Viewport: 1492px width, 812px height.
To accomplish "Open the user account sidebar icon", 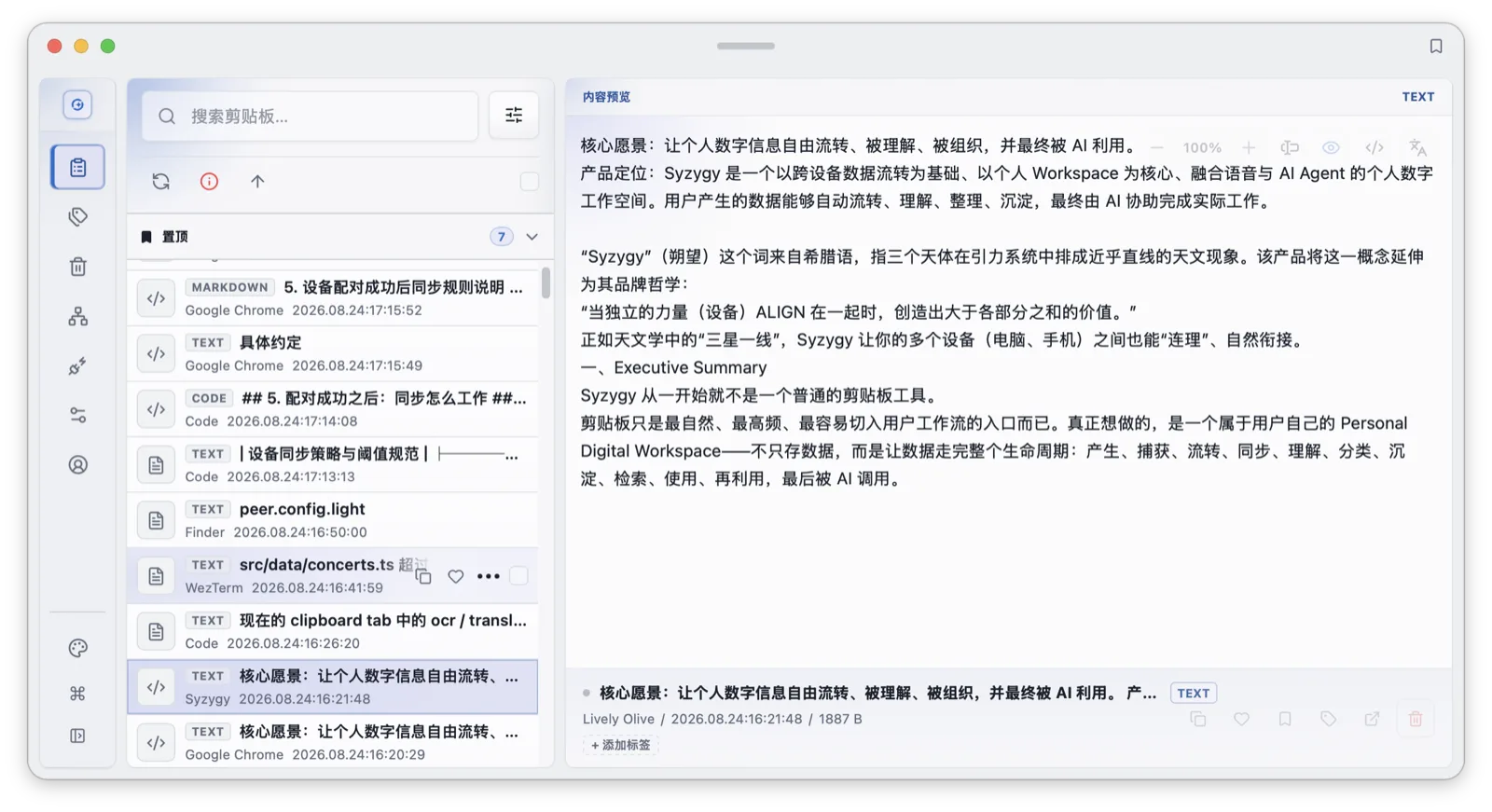I will pyautogui.click(x=78, y=464).
